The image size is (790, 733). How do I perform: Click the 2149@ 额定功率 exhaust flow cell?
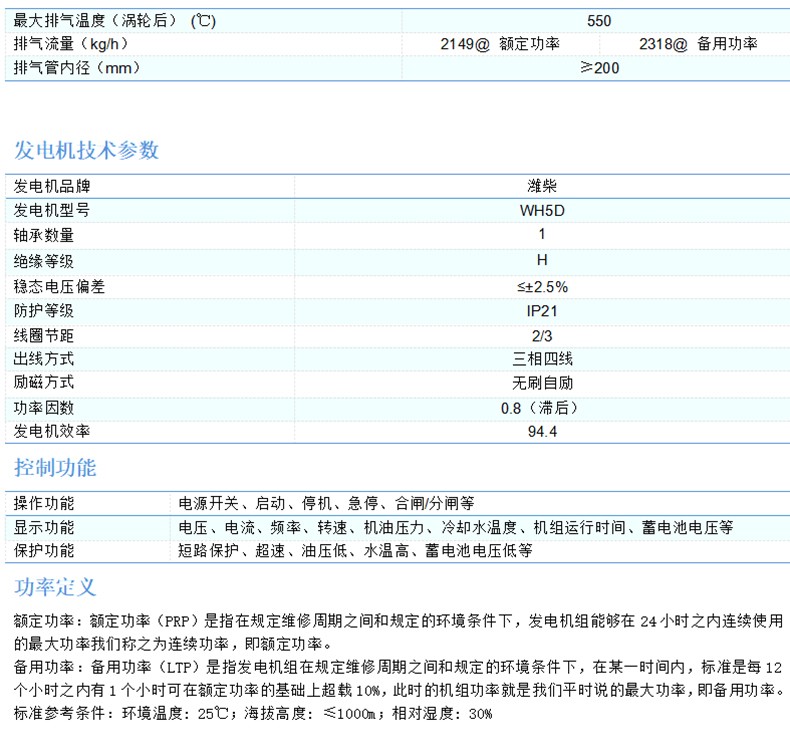pyautogui.click(x=500, y=44)
